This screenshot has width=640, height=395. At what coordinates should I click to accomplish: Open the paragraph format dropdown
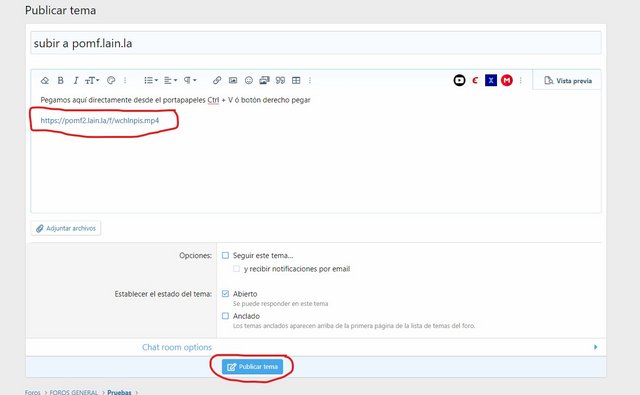190,80
